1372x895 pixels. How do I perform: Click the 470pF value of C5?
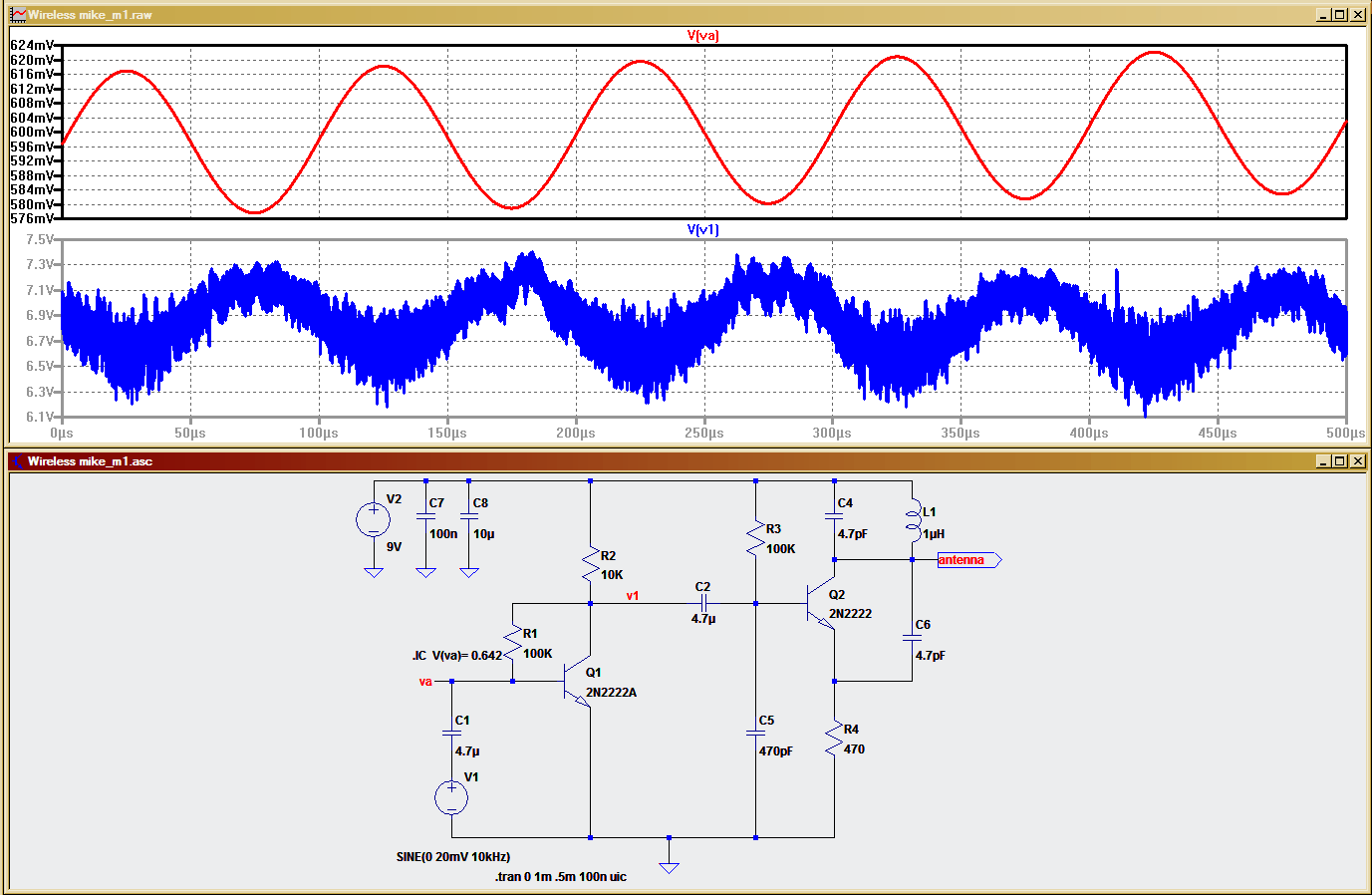click(776, 751)
